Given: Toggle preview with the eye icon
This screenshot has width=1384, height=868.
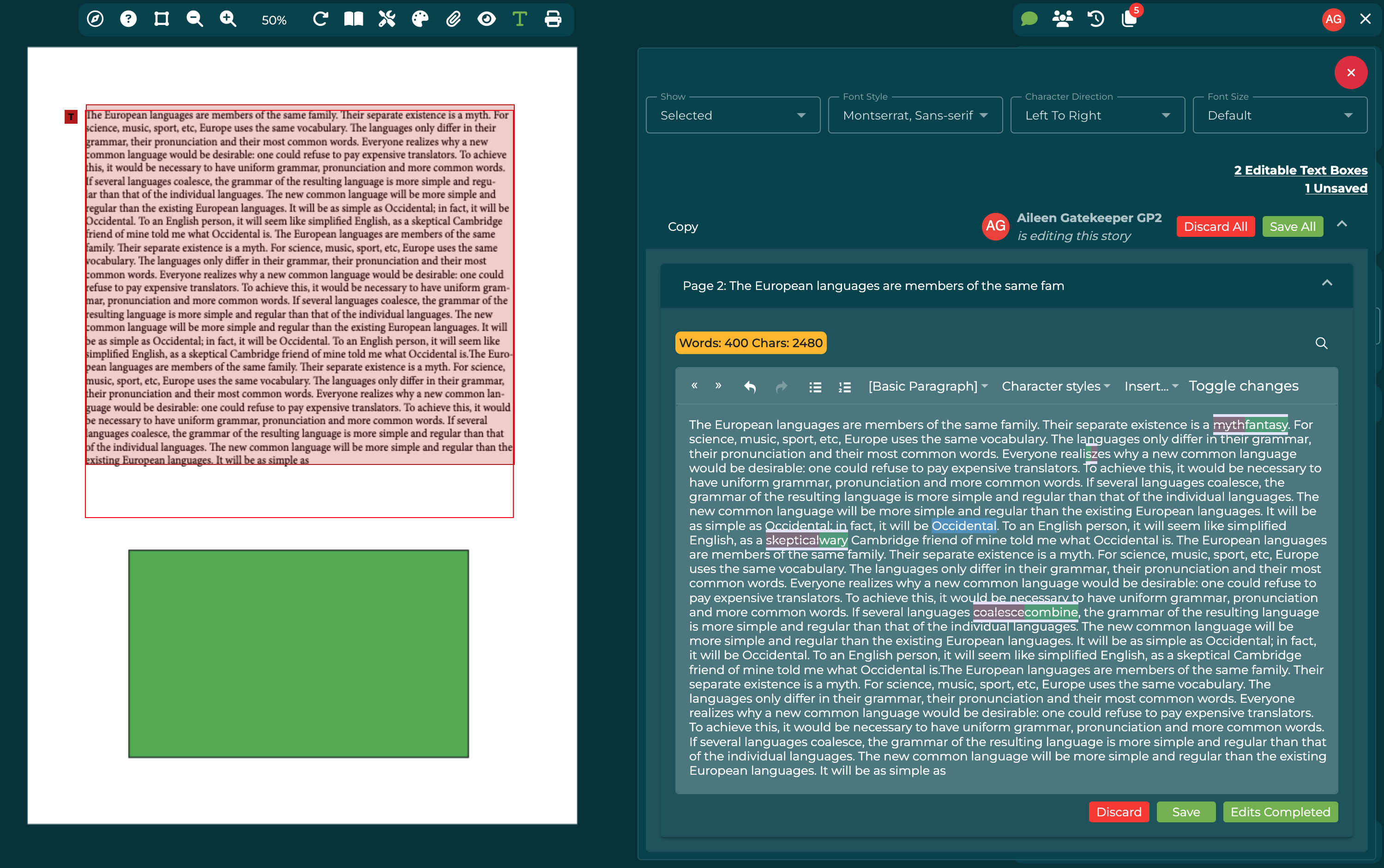Looking at the screenshot, I should pos(487,19).
